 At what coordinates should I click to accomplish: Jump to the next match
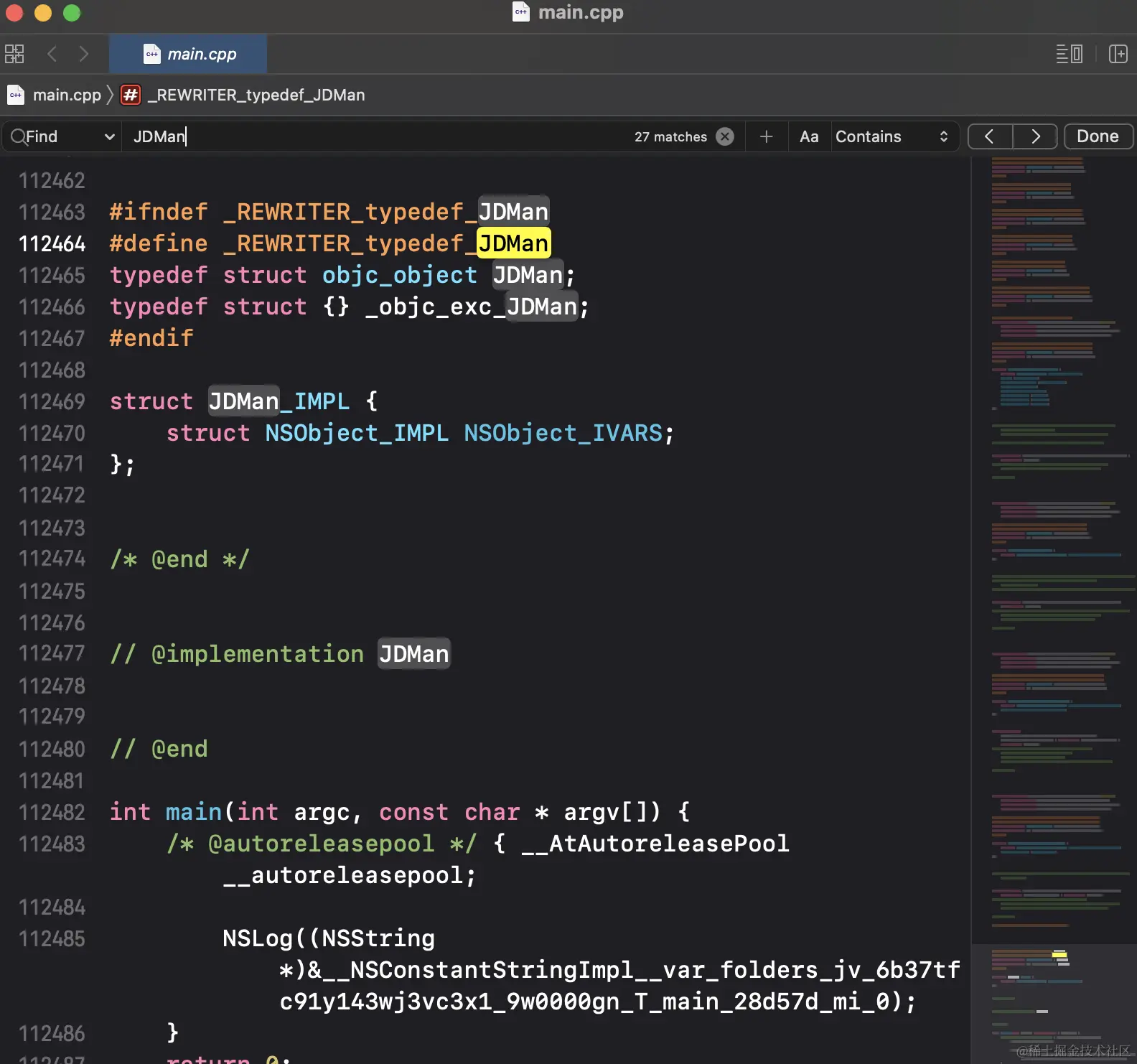point(1035,136)
